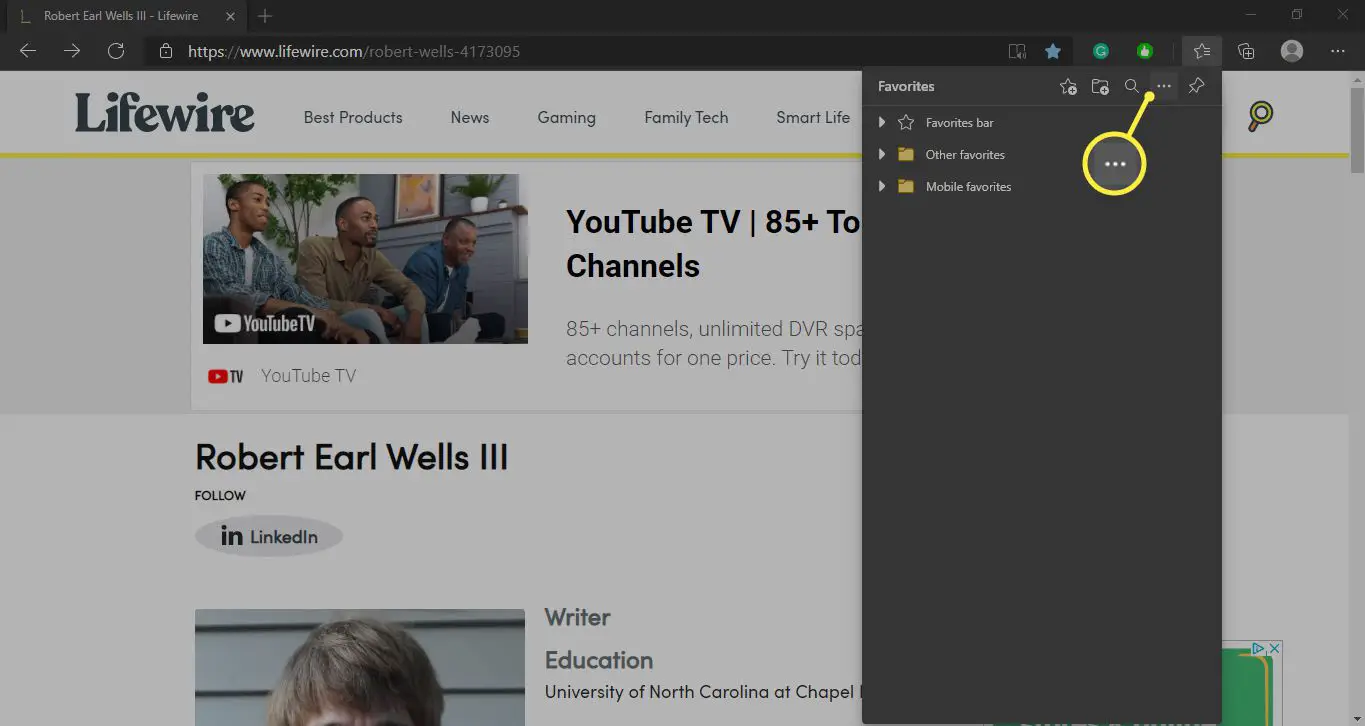Open Lifewire site search magnifier
This screenshot has height=726, width=1365.
pyautogui.click(x=1260, y=117)
